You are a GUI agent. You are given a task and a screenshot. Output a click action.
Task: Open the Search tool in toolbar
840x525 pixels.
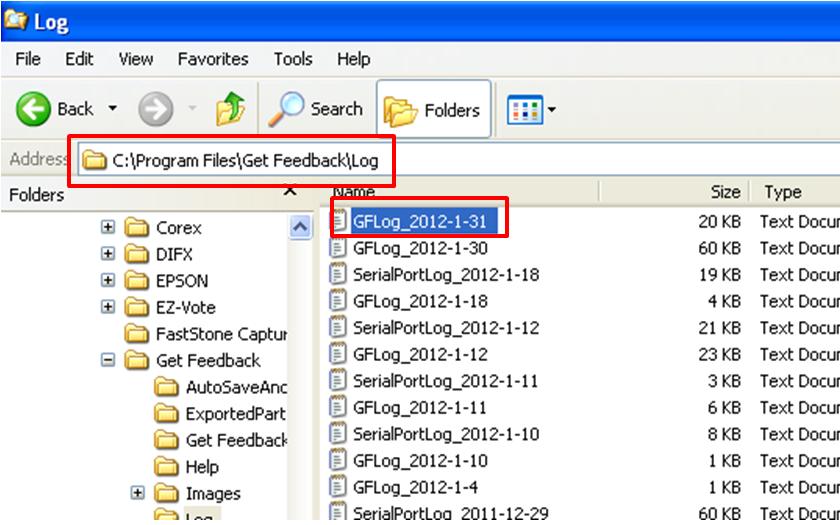click(x=320, y=110)
